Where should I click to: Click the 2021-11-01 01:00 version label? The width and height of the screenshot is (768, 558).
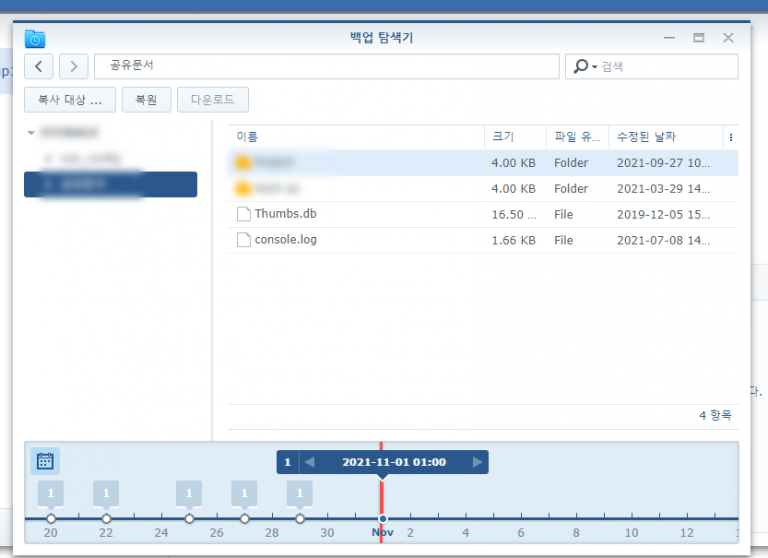394,462
